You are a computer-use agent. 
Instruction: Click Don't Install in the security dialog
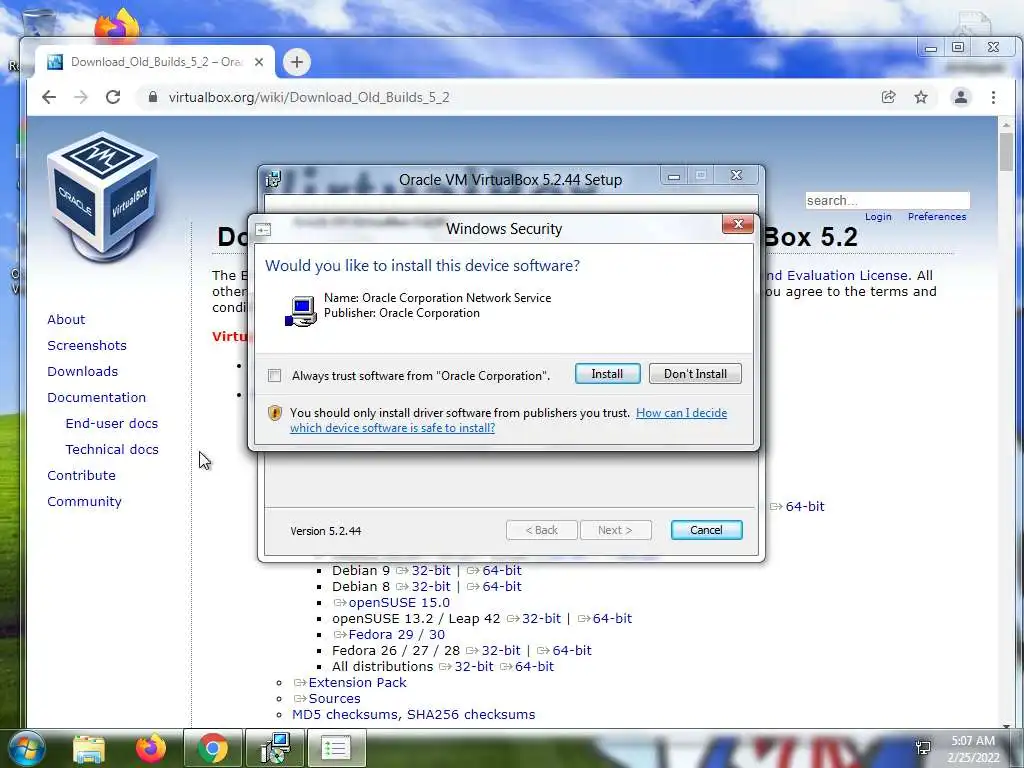(x=695, y=374)
